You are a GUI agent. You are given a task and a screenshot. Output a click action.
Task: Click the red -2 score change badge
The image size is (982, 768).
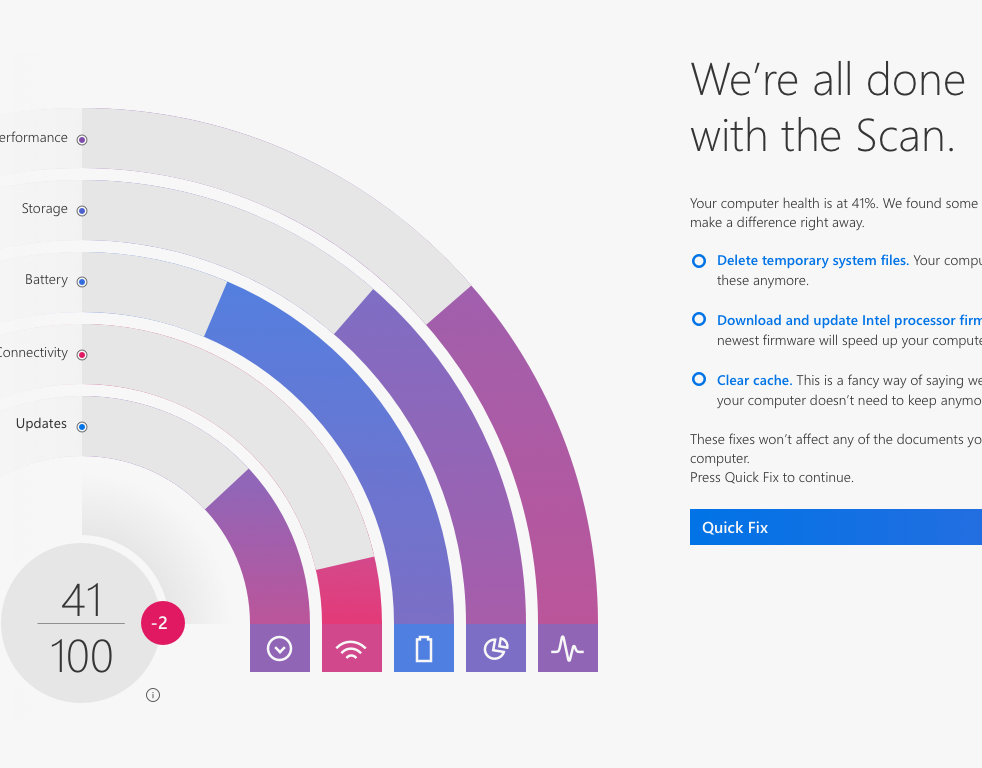click(x=163, y=623)
